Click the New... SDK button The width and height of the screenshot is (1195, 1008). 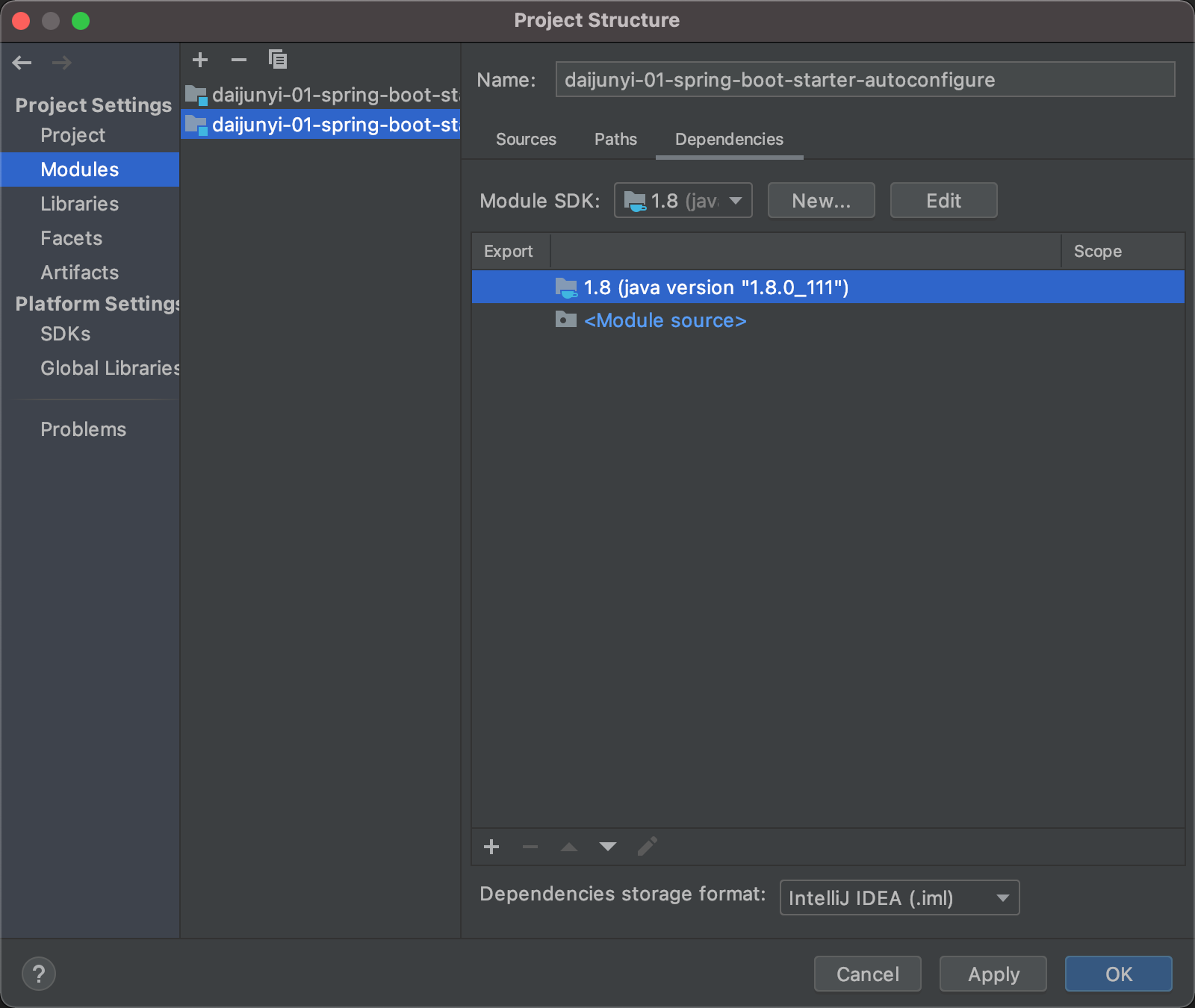tap(822, 200)
